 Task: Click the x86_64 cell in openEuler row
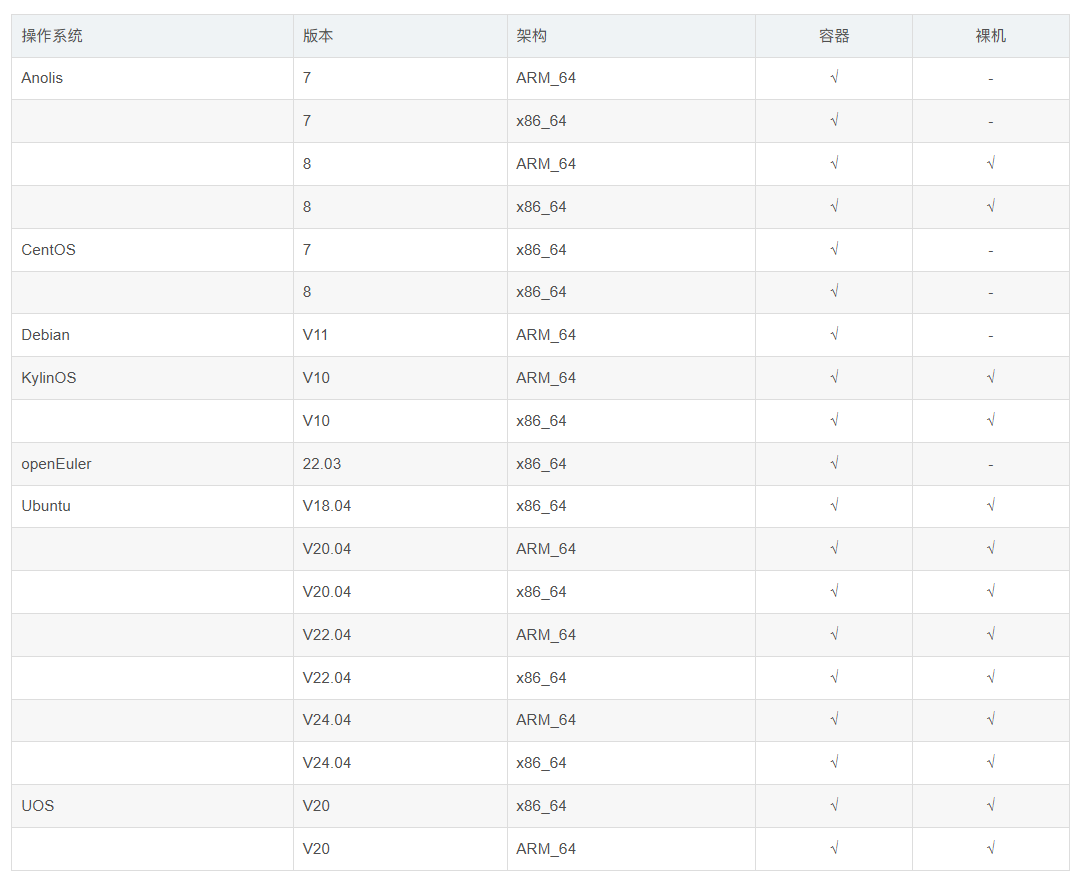(541, 464)
